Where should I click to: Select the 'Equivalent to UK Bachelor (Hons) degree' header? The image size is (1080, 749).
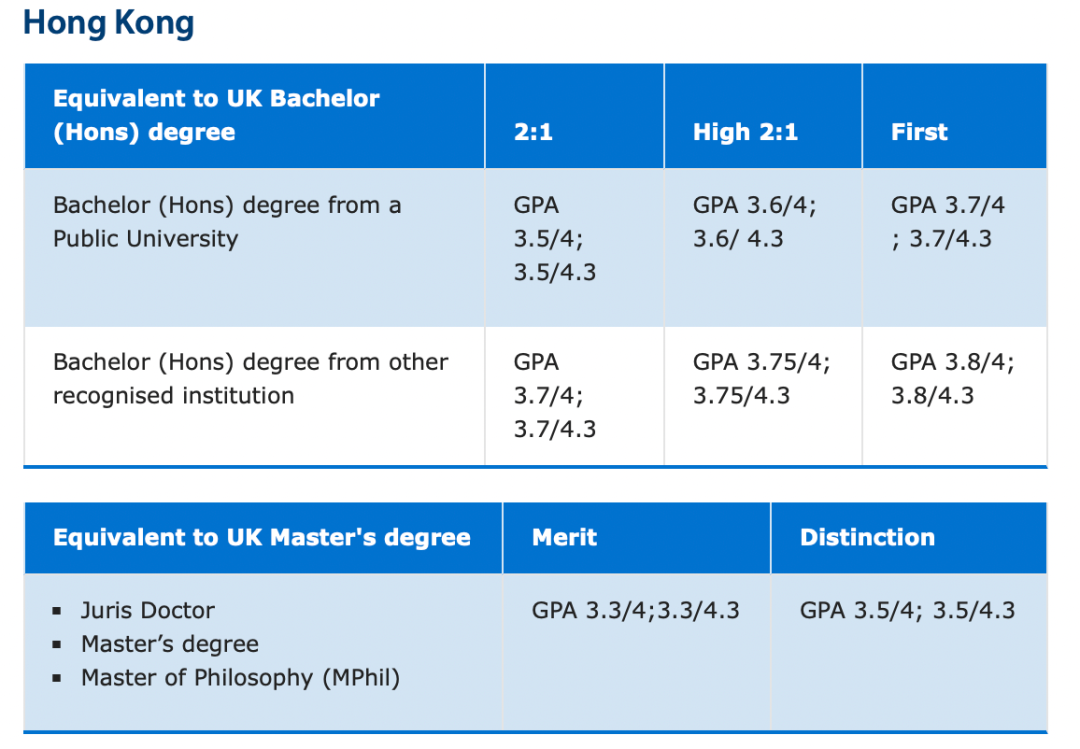click(216, 115)
